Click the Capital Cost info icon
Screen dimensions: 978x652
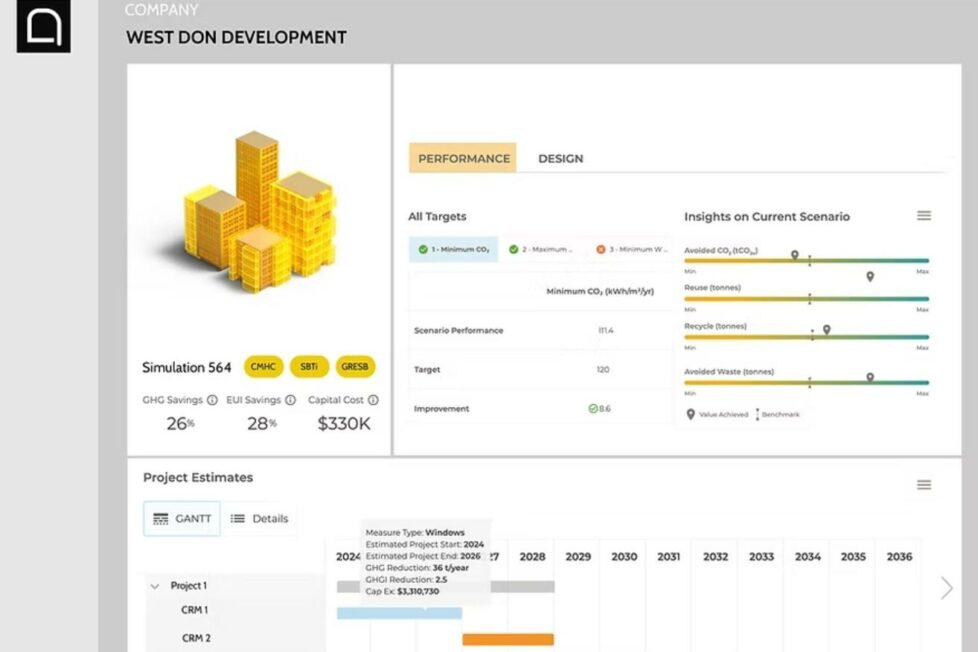[373, 400]
